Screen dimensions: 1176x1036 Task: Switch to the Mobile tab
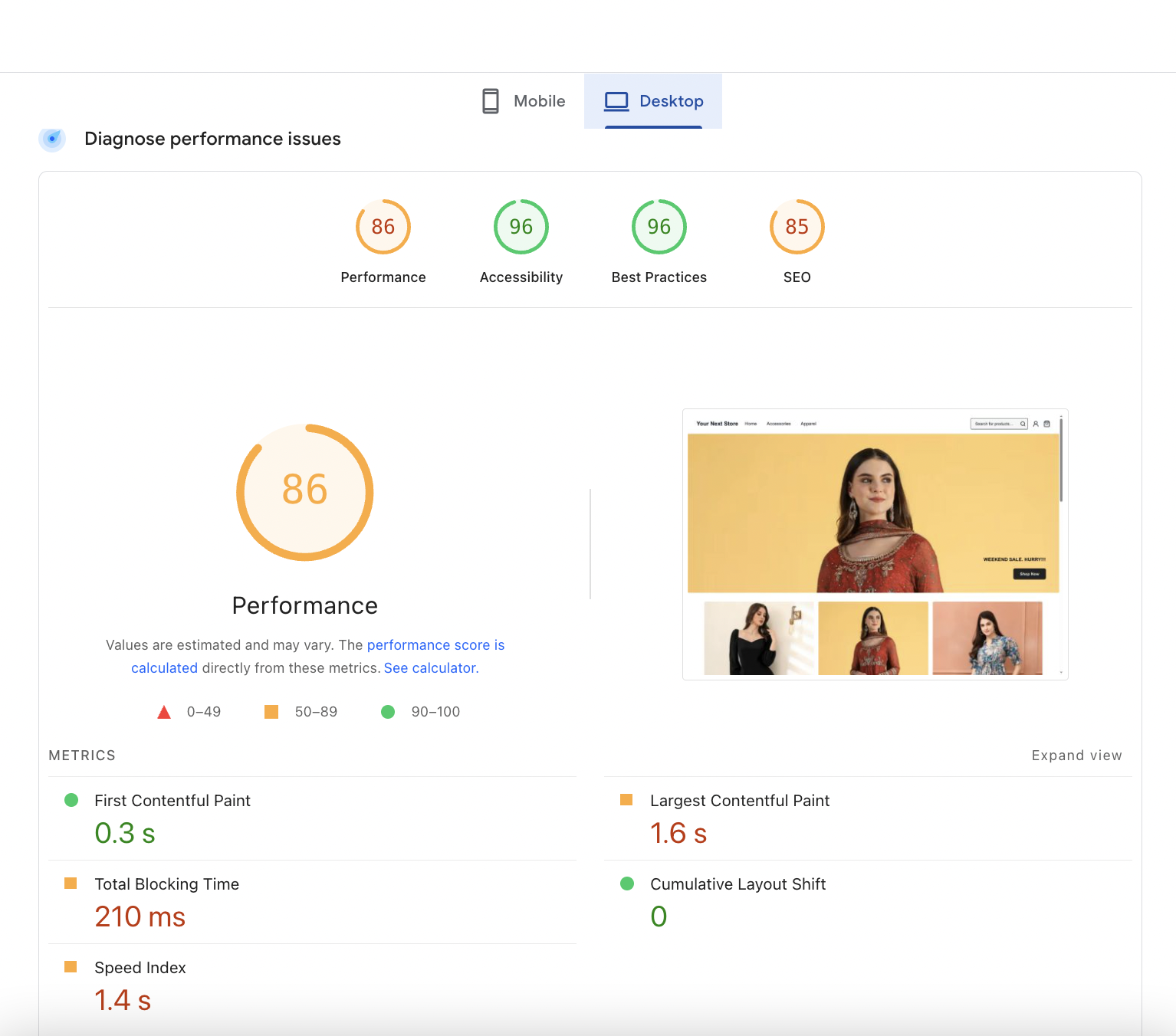click(x=524, y=101)
